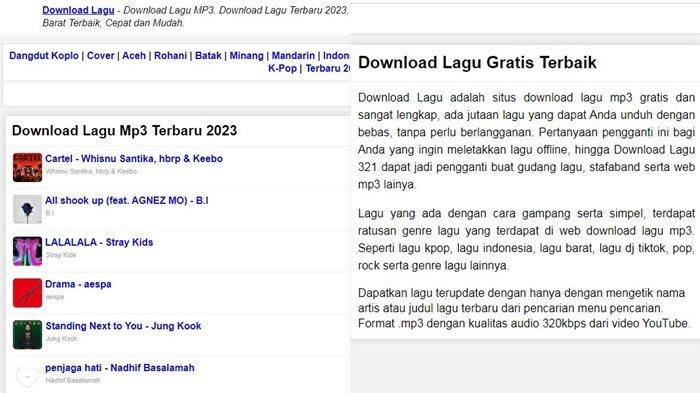
Task: Click the gray 'aespa' artist subtitle
Action: point(55,297)
